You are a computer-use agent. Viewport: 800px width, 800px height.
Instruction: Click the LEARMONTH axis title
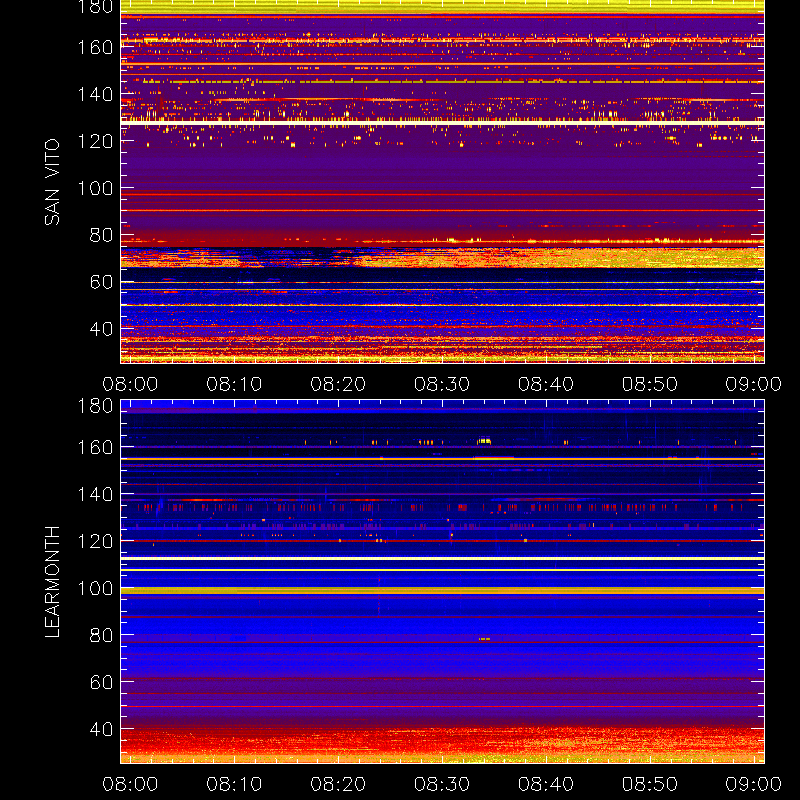click(52, 582)
